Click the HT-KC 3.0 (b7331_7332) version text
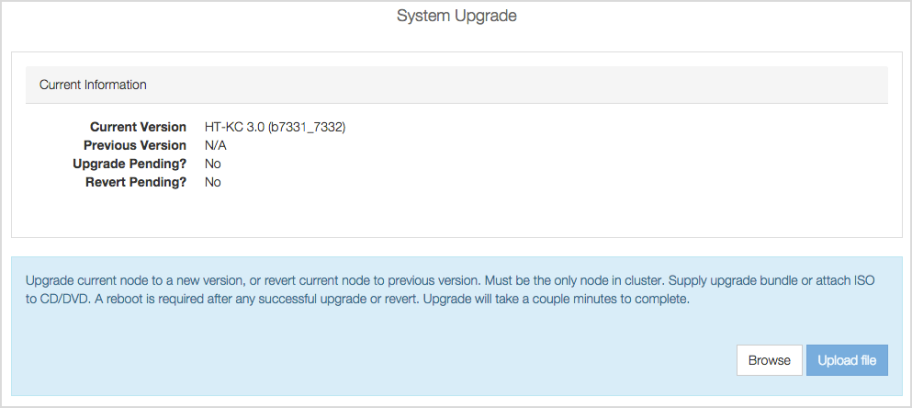912x408 pixels. 275,127
